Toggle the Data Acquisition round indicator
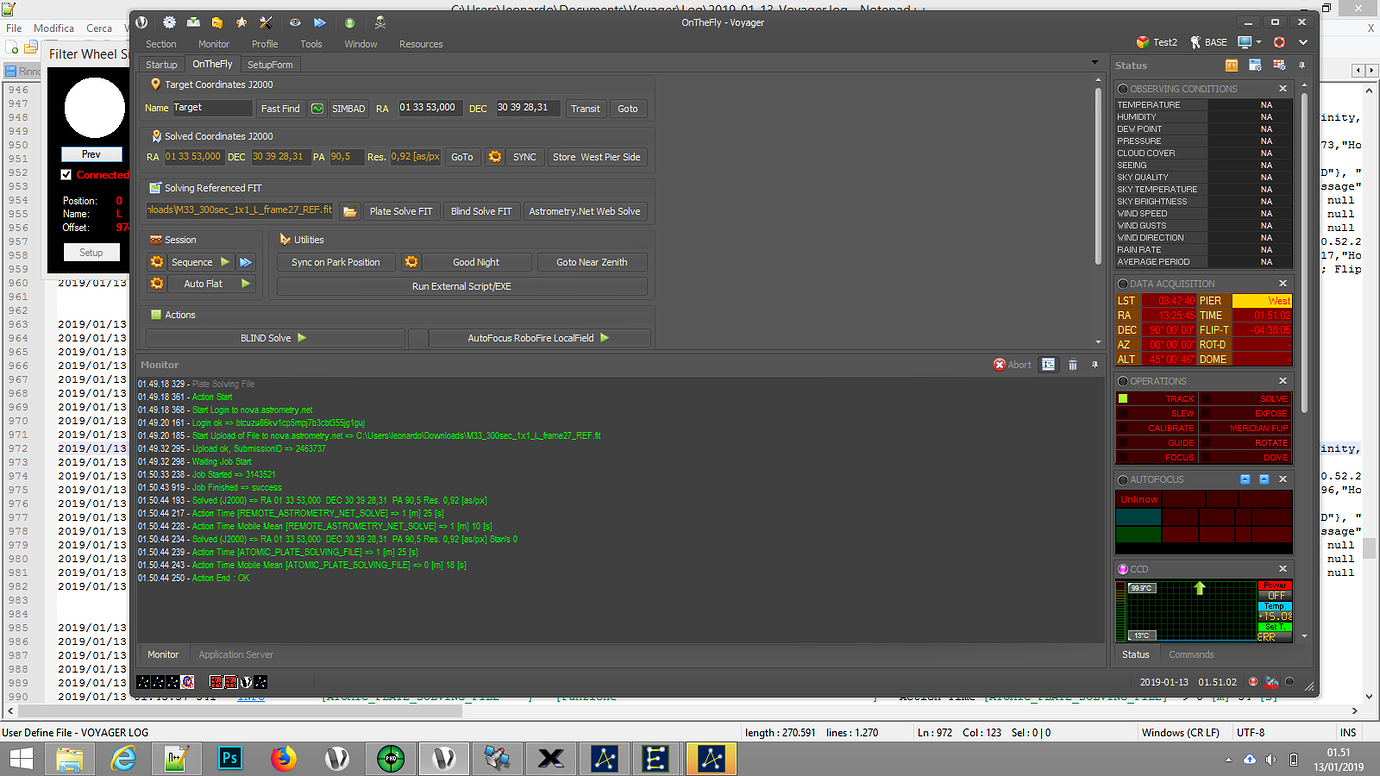The width and height of the screenshot is (1380, 776). coord(1123,284)
